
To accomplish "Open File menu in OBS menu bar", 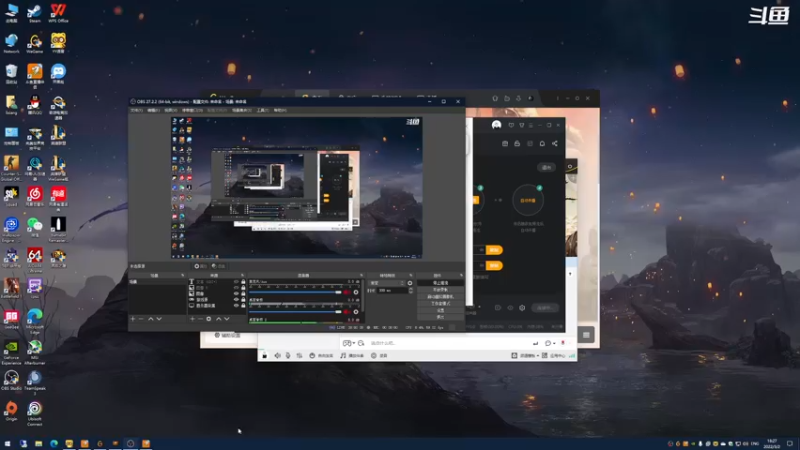I will [137, 110].
